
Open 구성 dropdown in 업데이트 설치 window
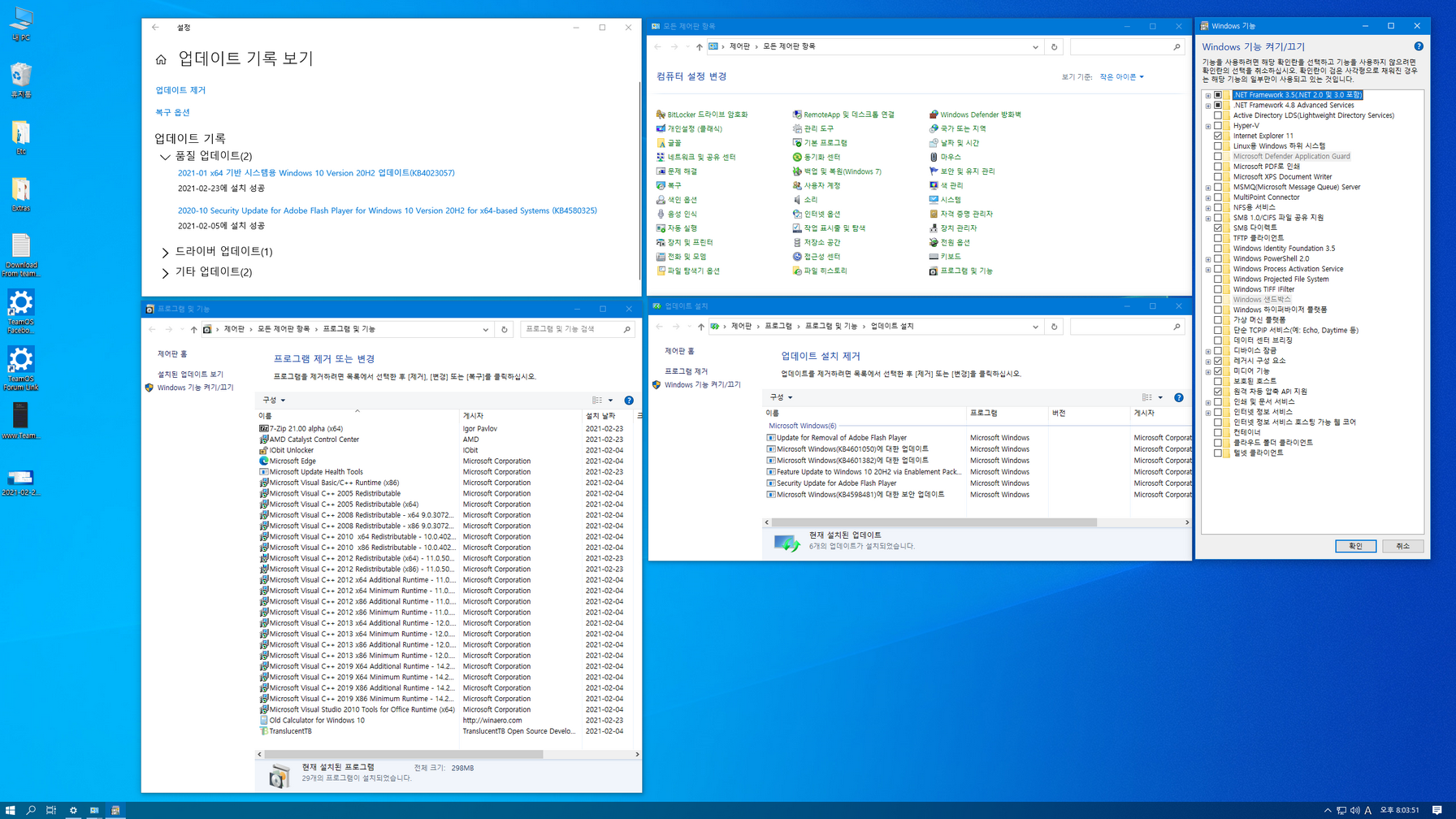(781, 397)
